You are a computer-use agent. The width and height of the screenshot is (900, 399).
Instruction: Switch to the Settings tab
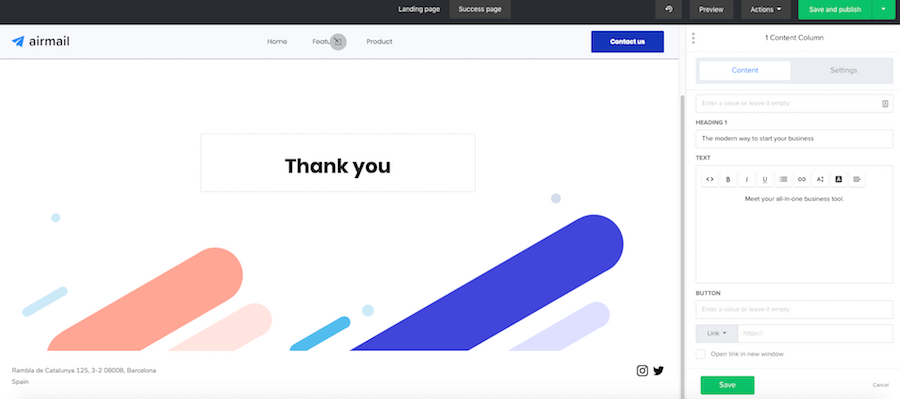(x=843, y=70)
